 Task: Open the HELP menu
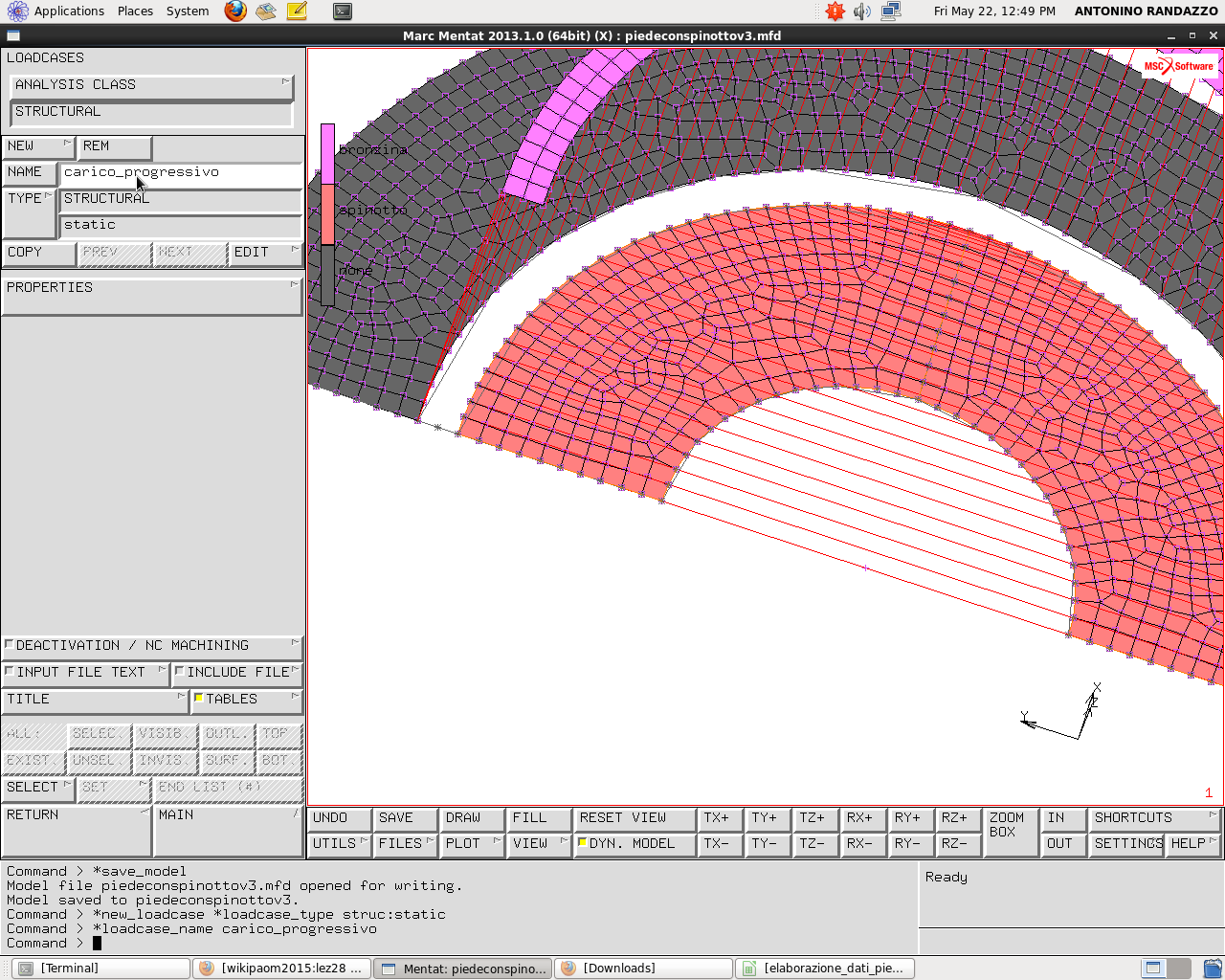coord(1192,844)
